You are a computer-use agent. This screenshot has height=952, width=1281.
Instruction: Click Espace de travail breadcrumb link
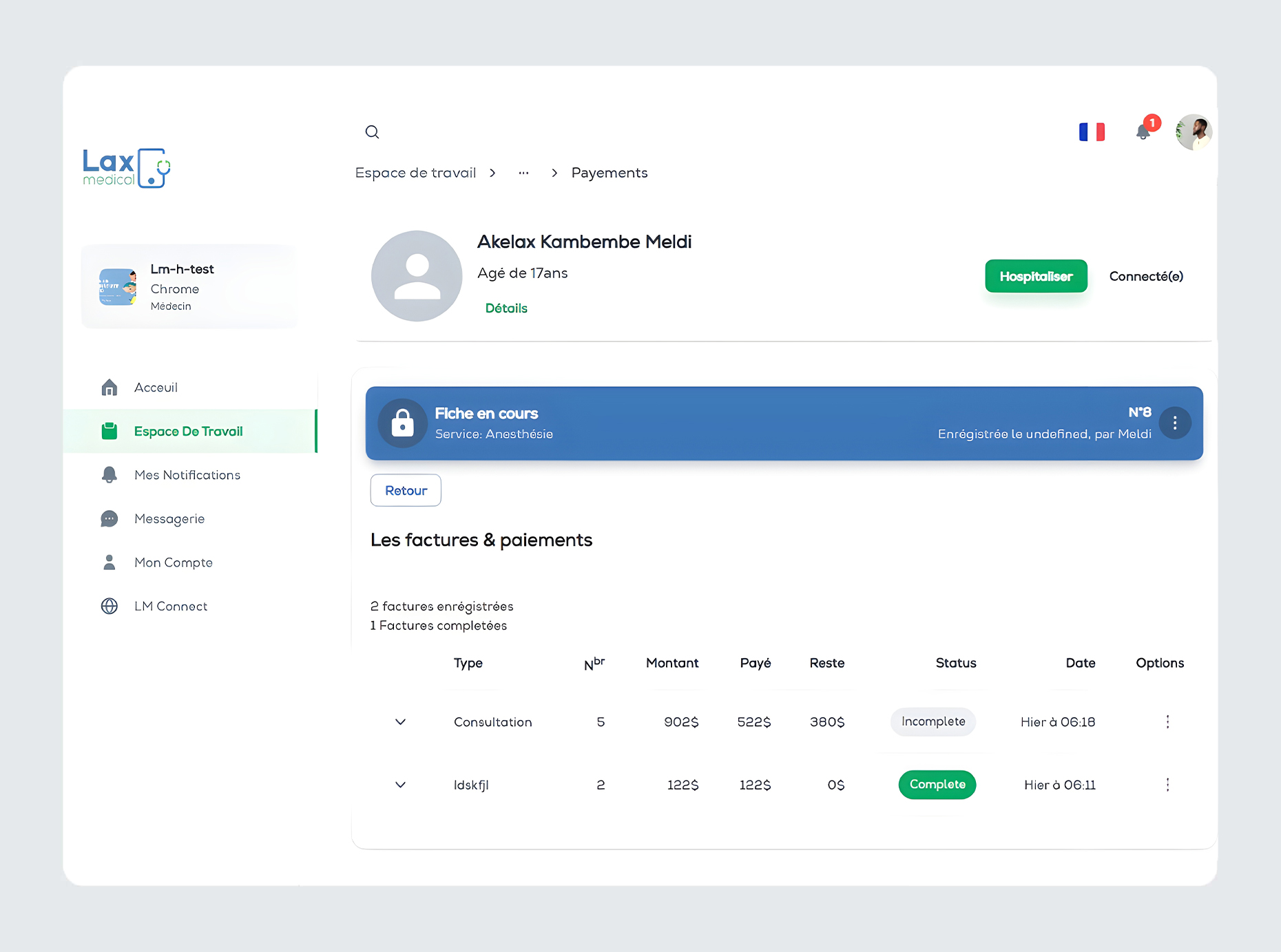coord(415,173)
